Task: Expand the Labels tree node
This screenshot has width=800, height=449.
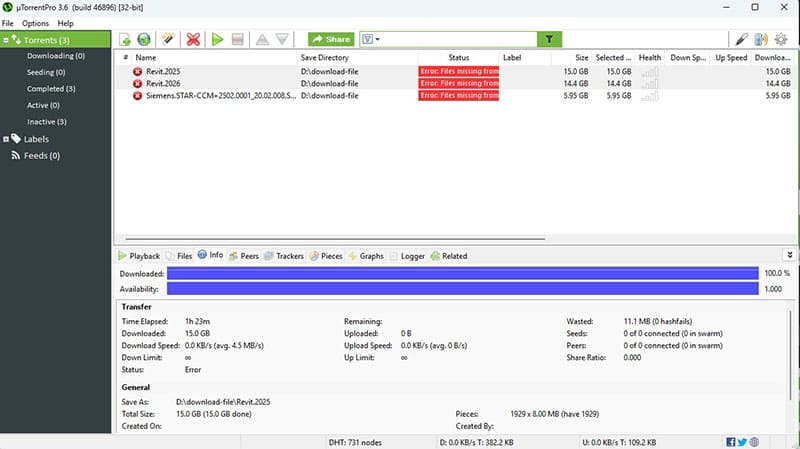Action: point(6,139)
